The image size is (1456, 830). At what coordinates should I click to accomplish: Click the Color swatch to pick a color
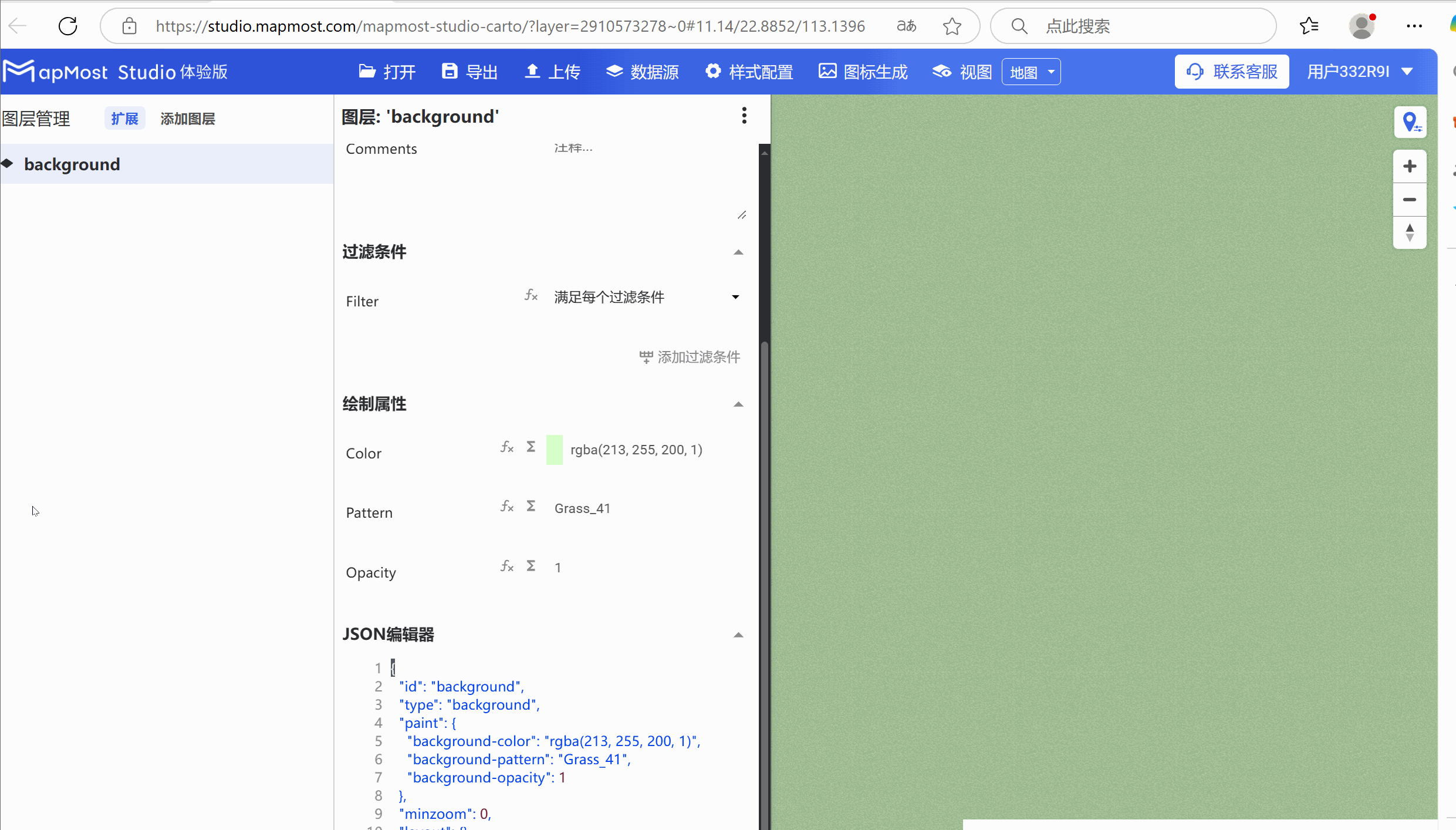click(x=554, y=450)
